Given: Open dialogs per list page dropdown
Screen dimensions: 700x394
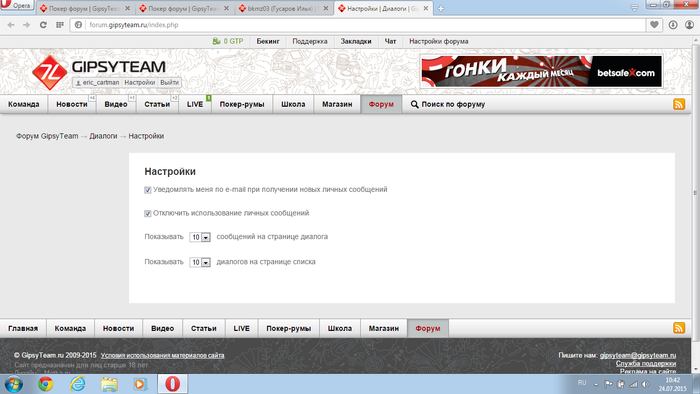Looking at the screenshot, I should coord(200,262).
